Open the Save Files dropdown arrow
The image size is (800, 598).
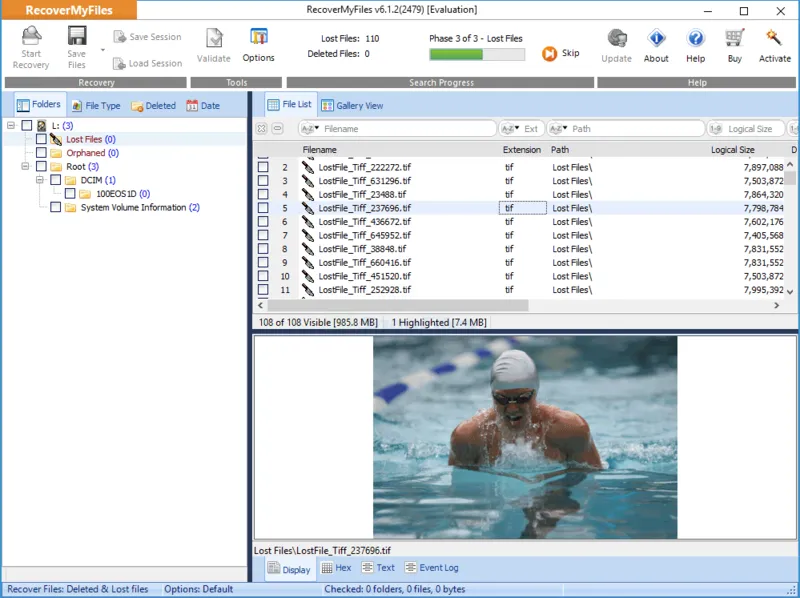tap(103, 50)
